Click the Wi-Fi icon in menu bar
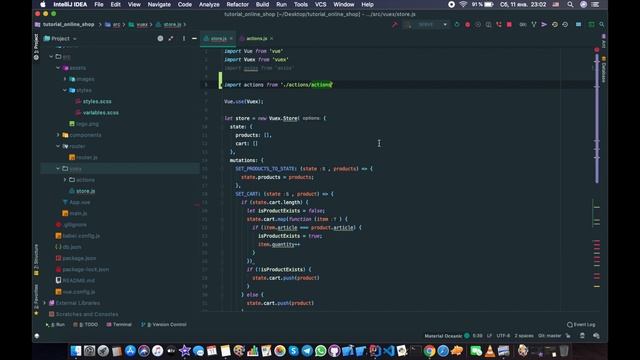Image resolution: width=640 pixels, height=360 pixels. point(463,4)
